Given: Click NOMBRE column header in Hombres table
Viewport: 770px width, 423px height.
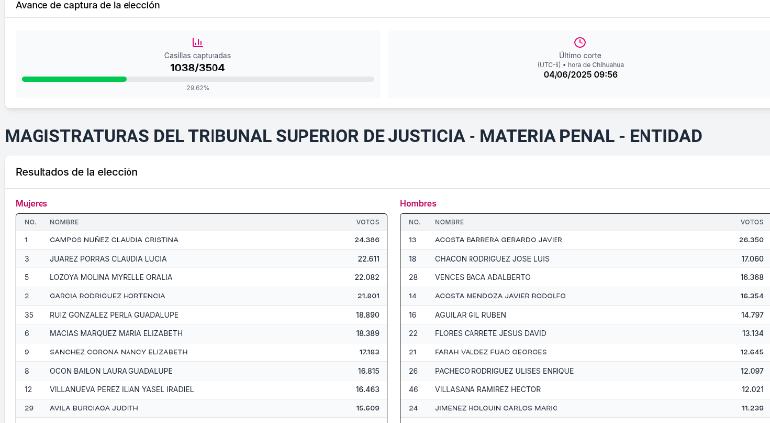Looking at the screenshot, I should (x=449, y=222).
